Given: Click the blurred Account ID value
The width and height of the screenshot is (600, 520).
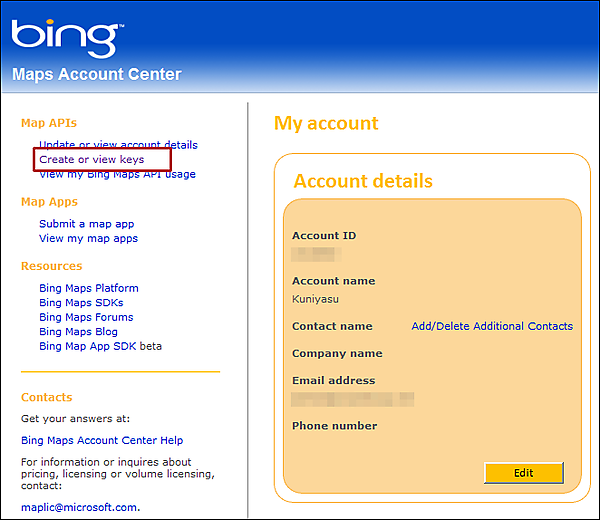Looking at the screenshot, I should click(316, 254).
